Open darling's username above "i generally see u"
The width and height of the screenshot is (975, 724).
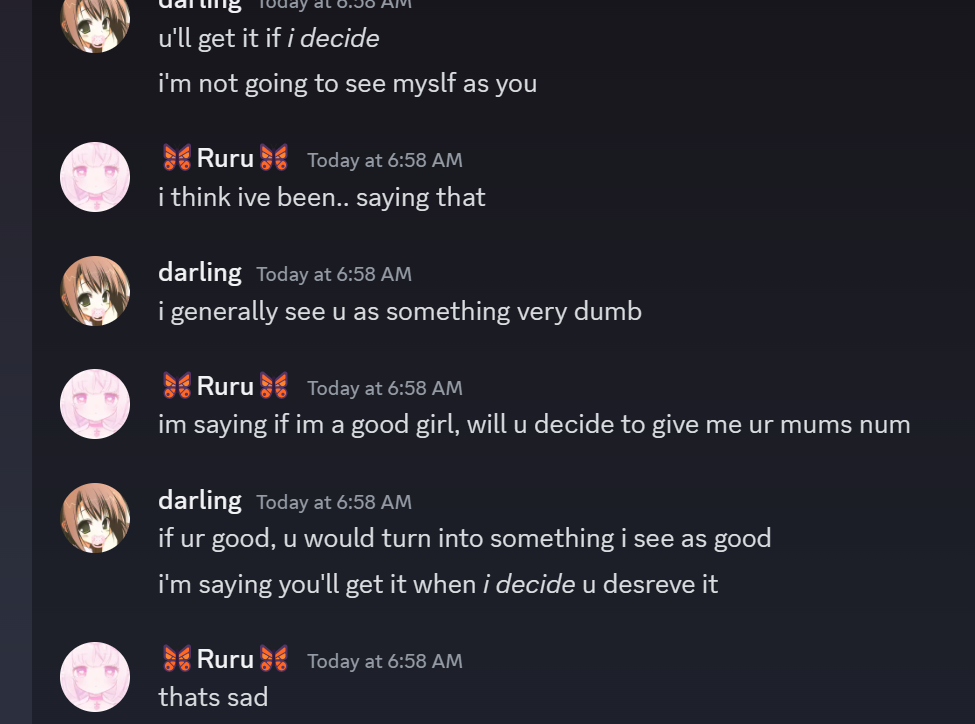(x=200, y=272)
